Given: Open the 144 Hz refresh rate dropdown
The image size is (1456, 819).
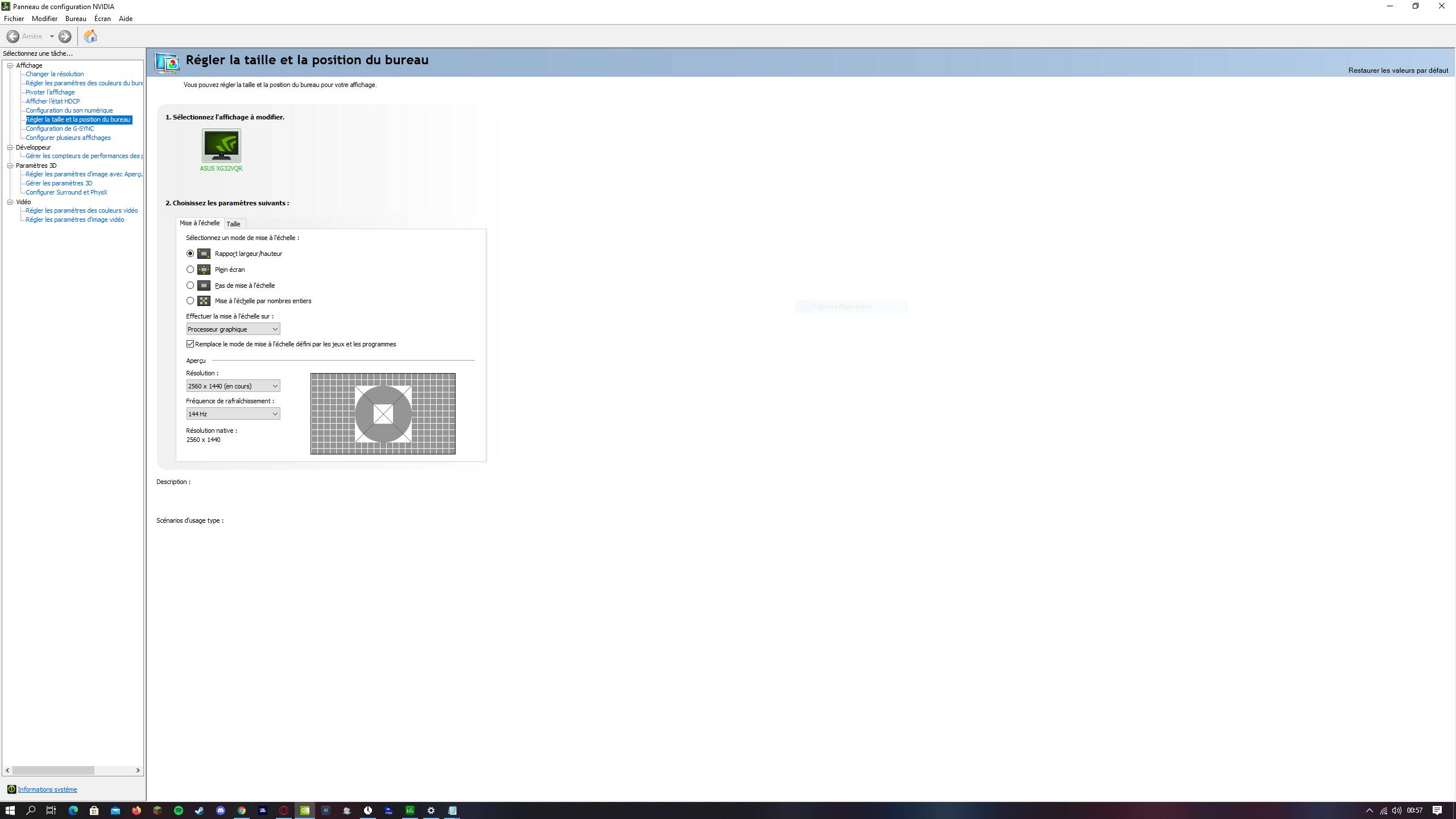Looking at the screenshot, I should pyautogui.click(x=233, y=414).
